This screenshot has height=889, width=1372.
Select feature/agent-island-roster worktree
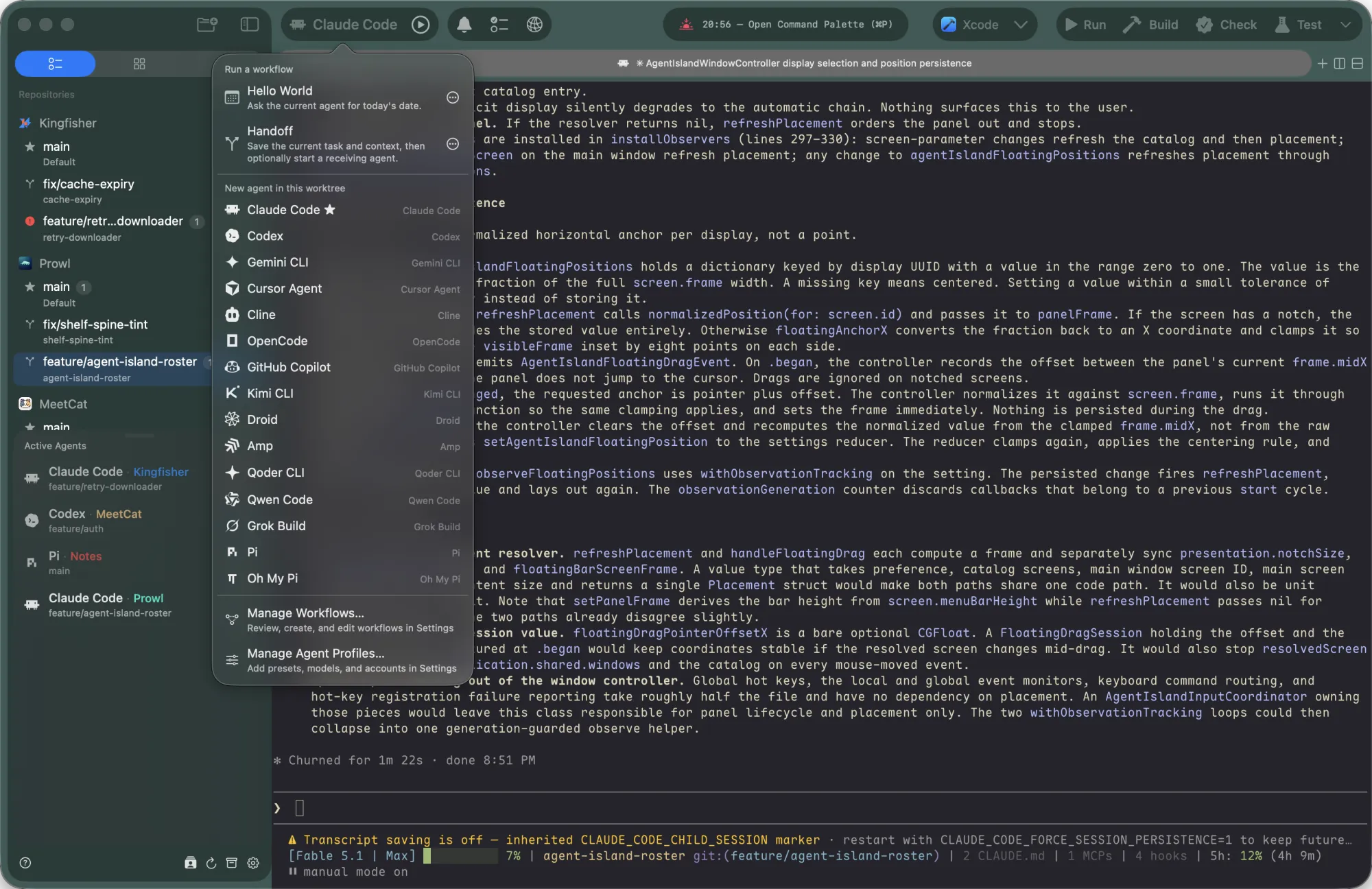coord(113,369)
